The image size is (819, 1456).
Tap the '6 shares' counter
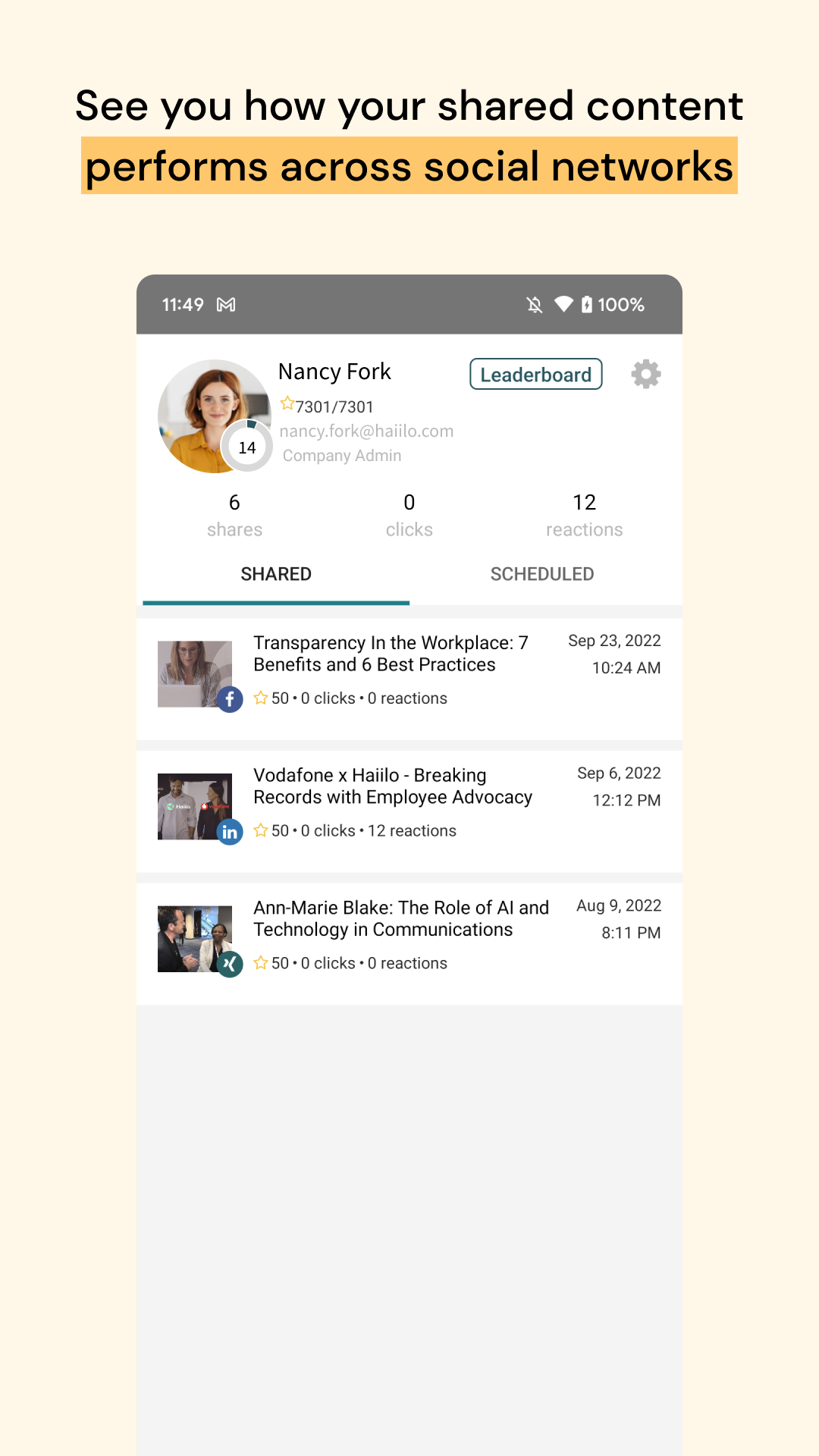234,515
